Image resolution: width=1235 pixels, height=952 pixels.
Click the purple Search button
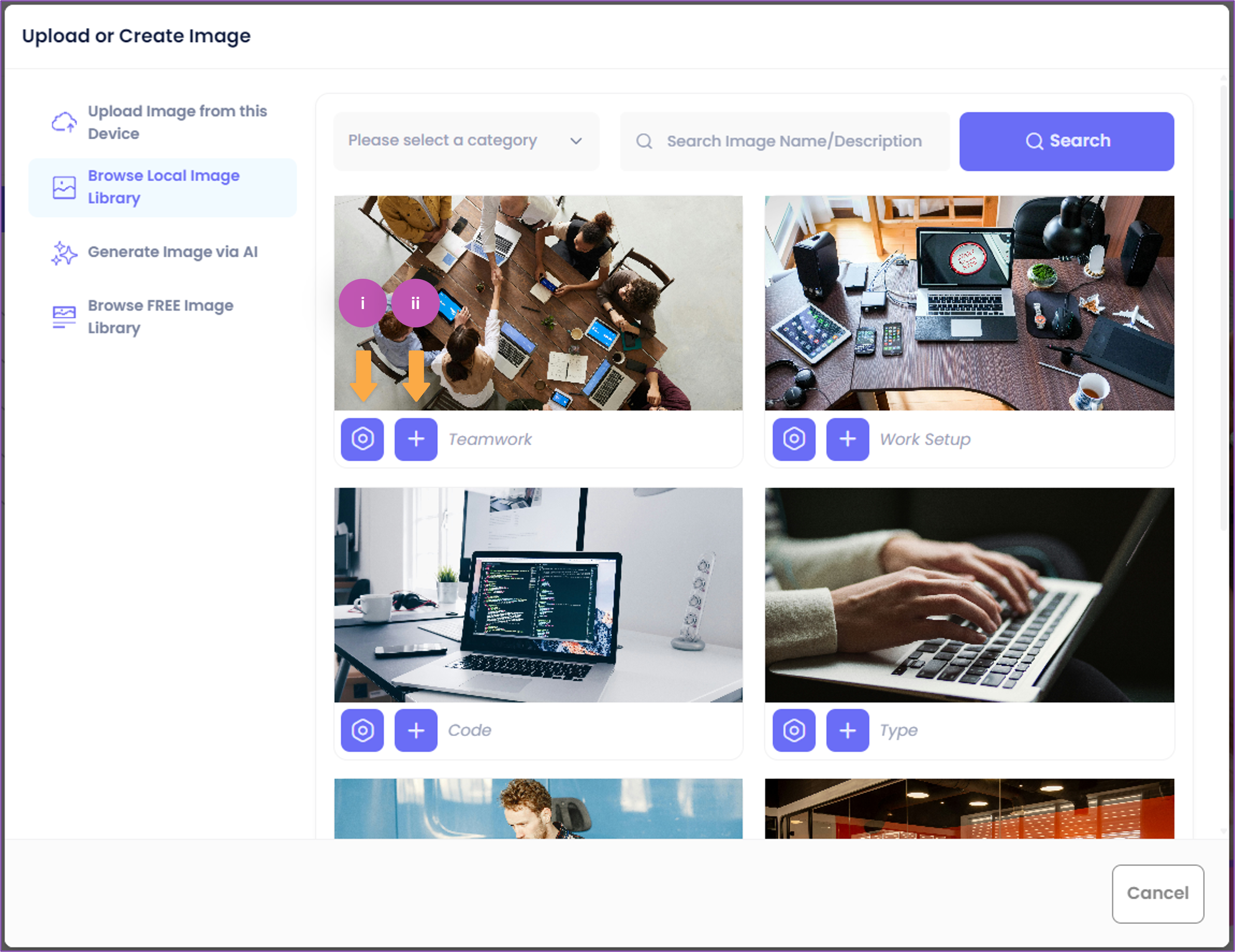click(x=1067, y=141)
